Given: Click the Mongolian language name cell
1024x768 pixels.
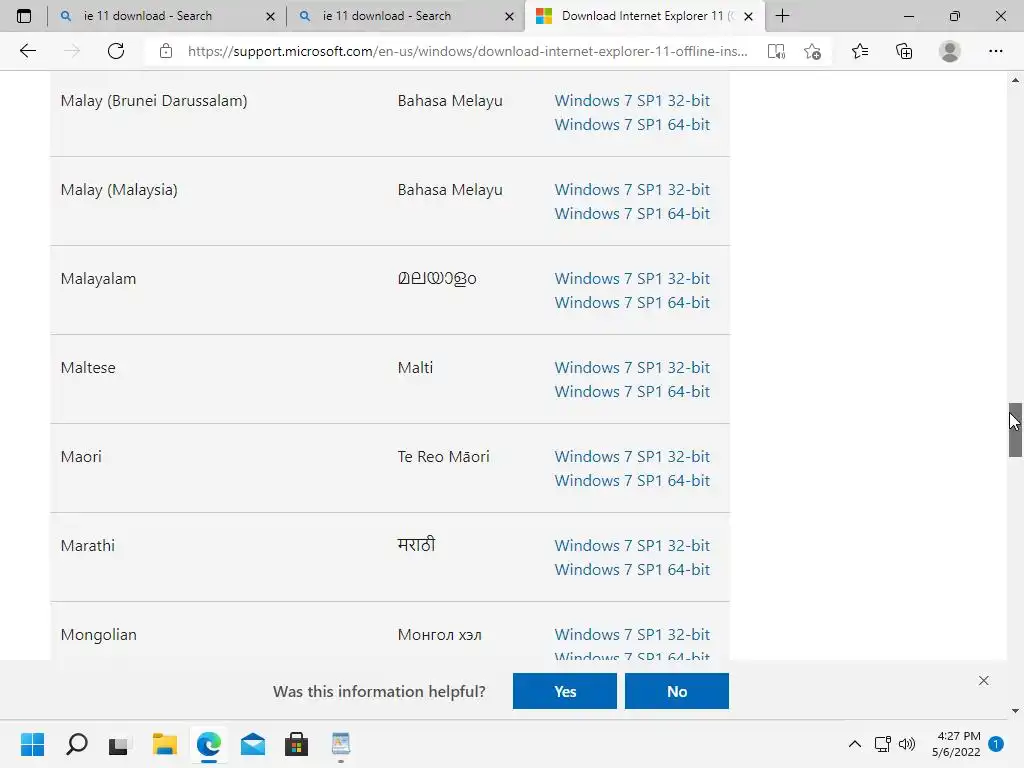Looking at the screenshot, I should 99,635.
